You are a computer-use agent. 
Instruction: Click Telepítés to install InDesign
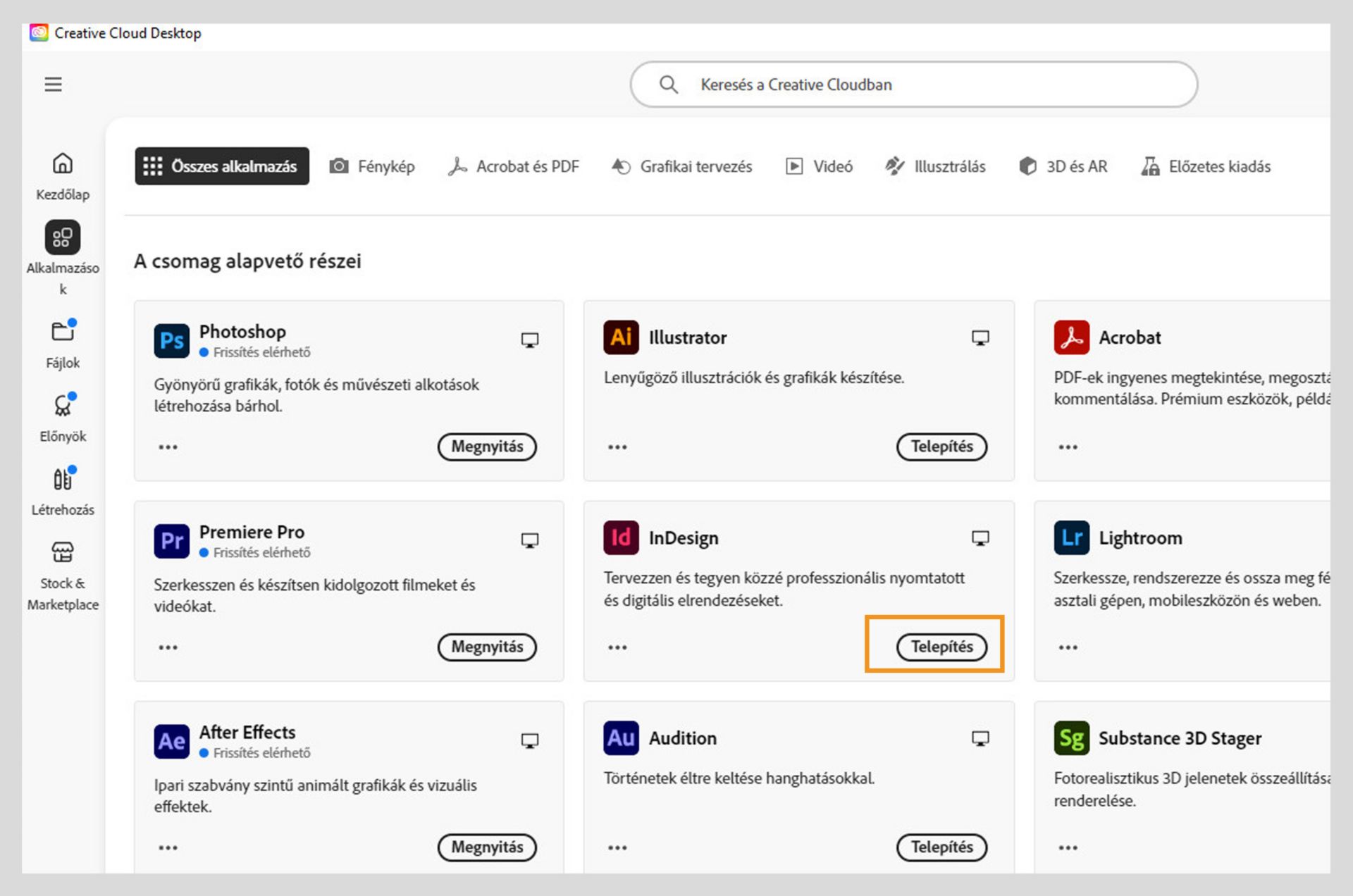[941, 647]
